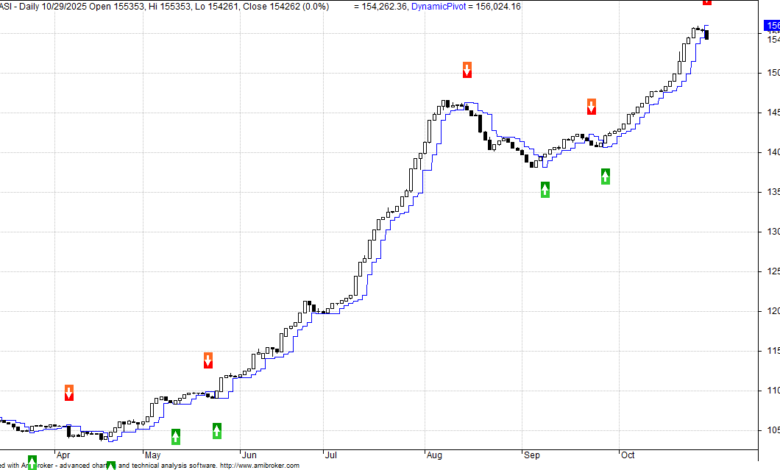Click the green buy arrow before June

pos(217,431)
